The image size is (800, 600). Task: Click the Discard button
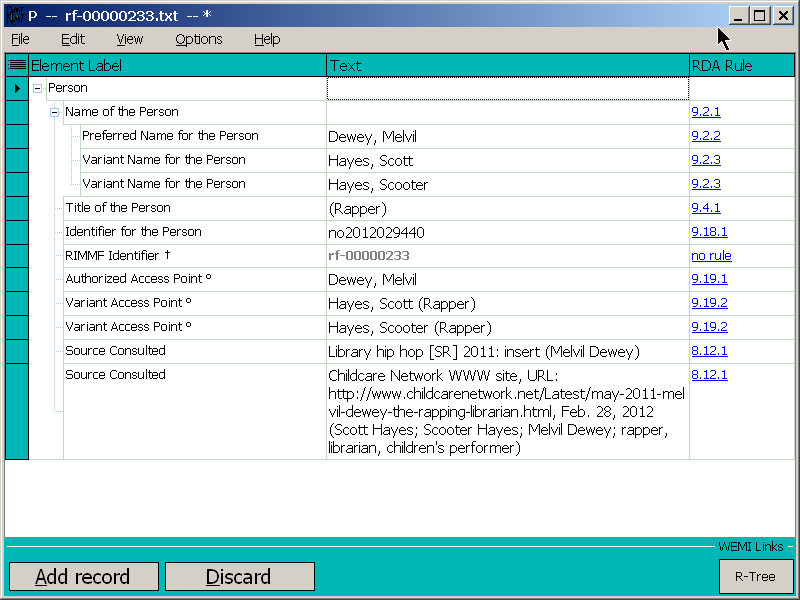pyautogui.click(x=240, y=577)
